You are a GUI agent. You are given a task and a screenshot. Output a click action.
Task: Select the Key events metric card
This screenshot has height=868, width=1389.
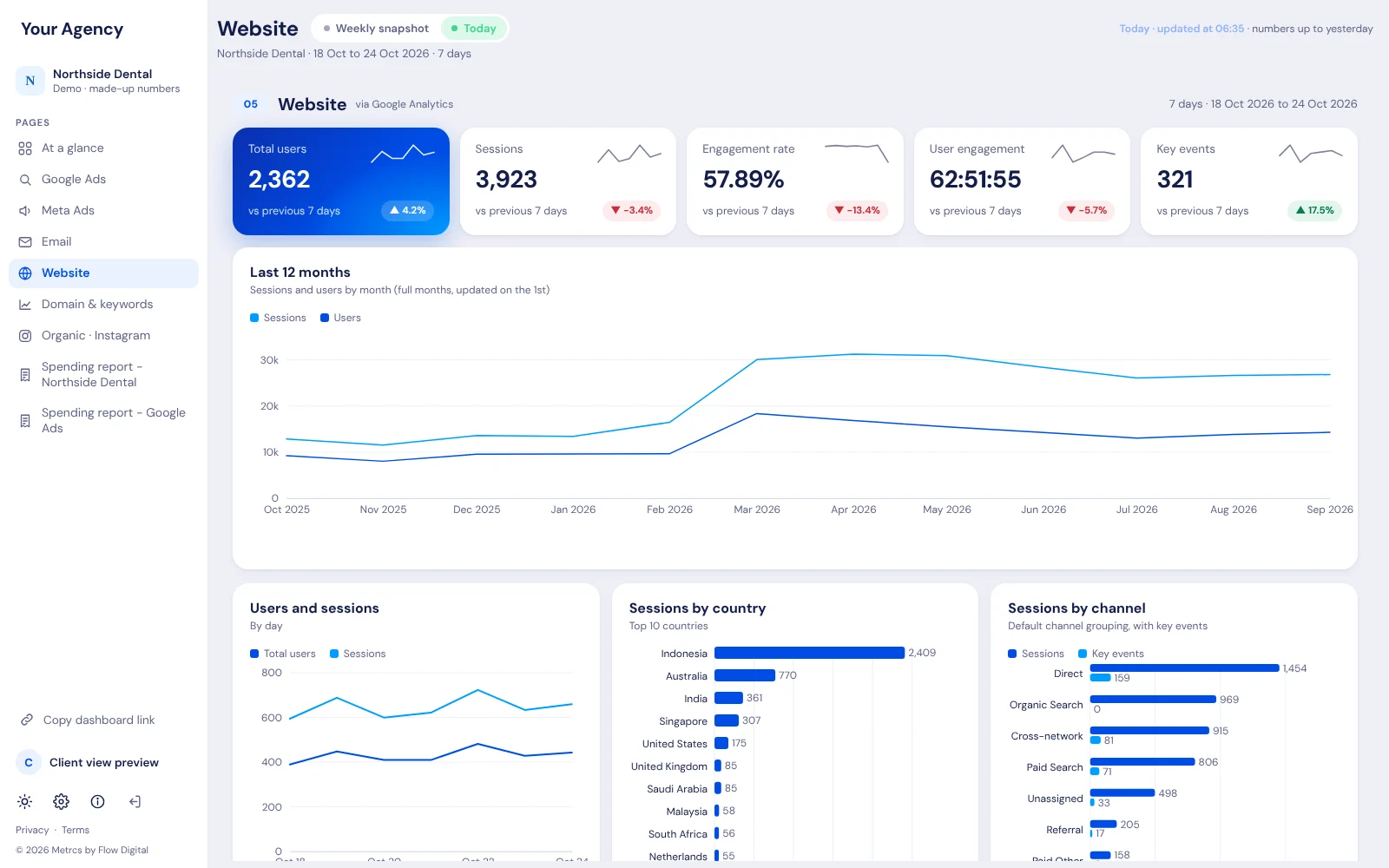(x=1249, y=181)
